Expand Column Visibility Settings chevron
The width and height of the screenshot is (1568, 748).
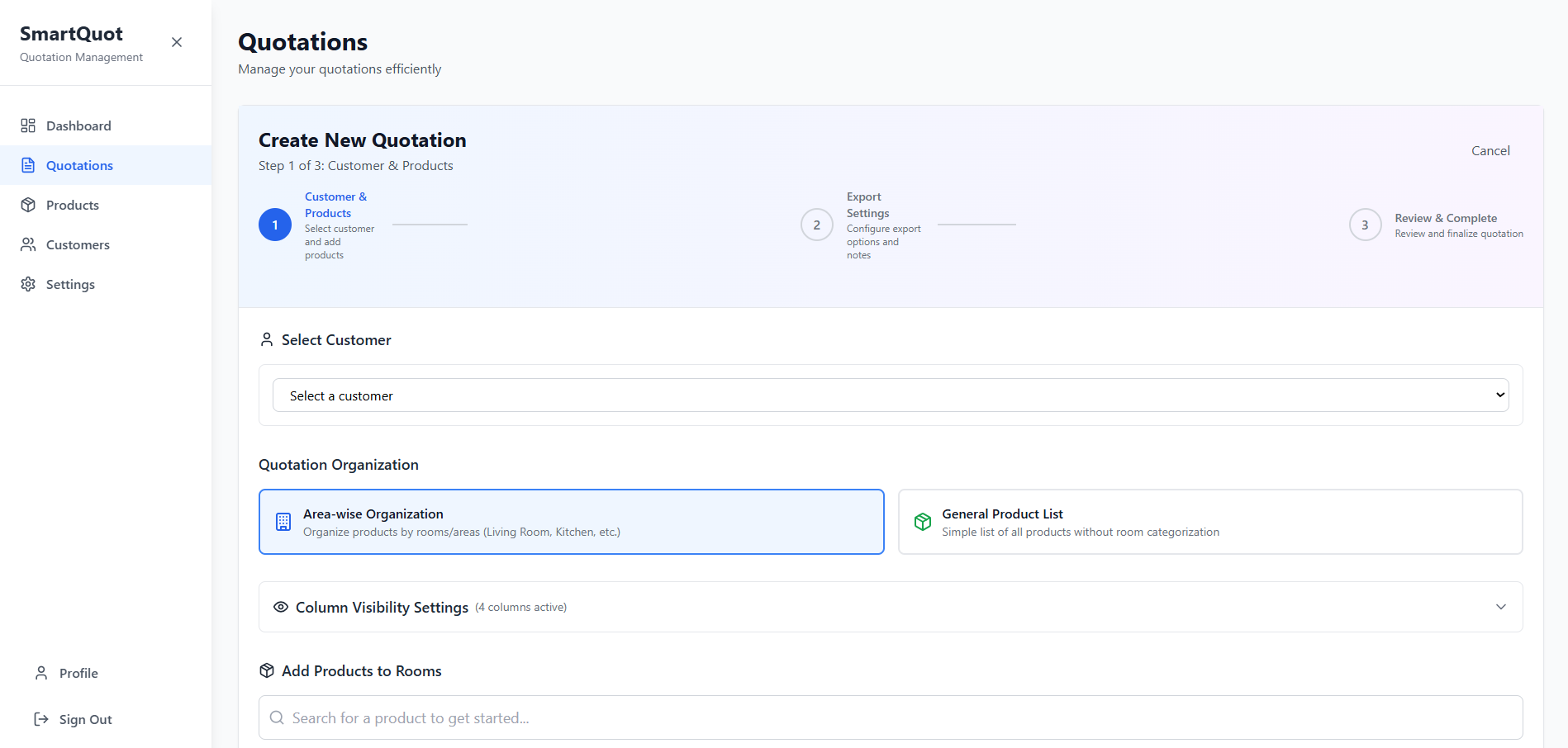pyautogui.click(x=1500, y=607)
